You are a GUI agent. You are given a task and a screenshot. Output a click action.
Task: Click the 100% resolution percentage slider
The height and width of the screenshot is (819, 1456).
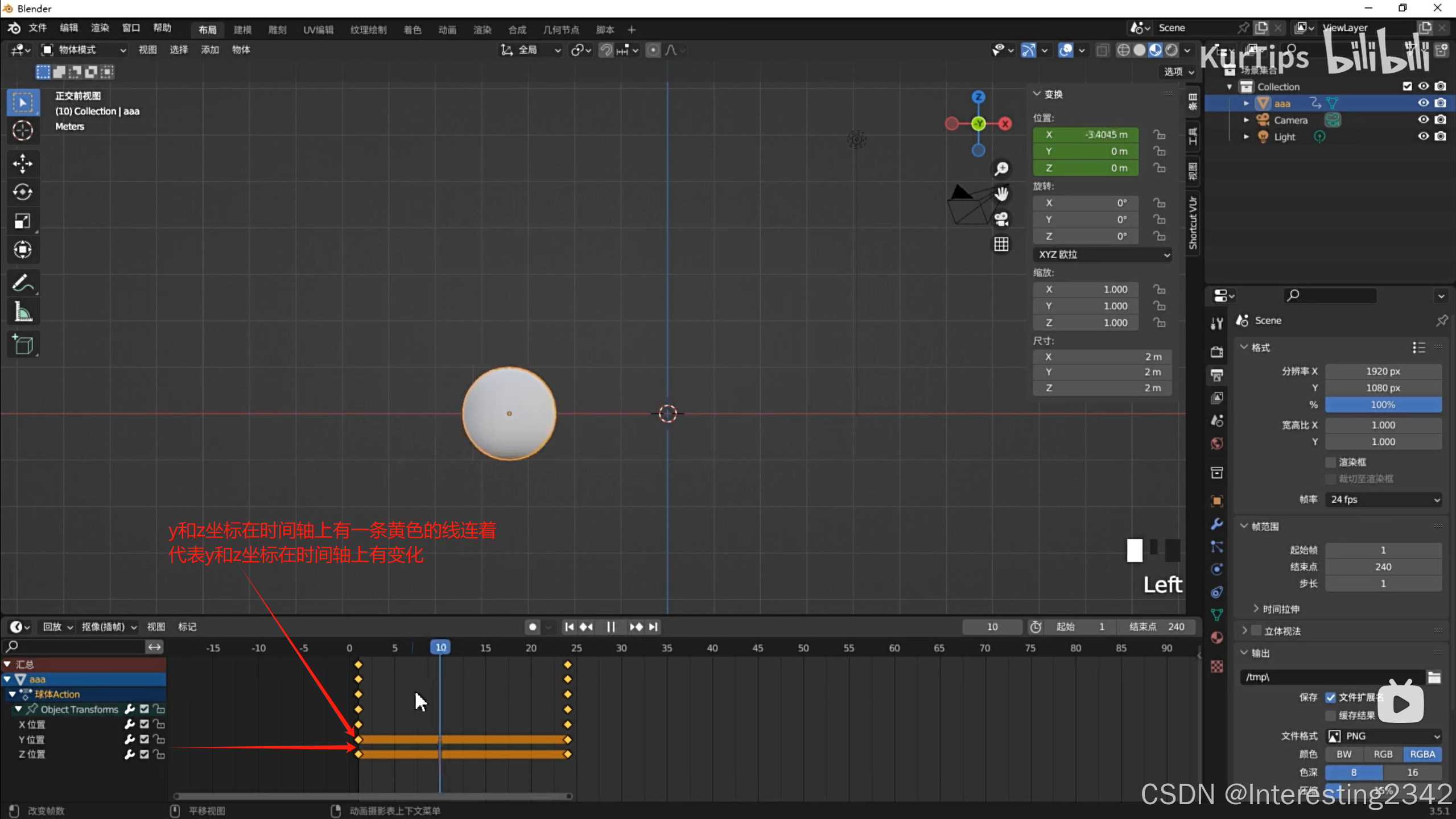pos(1383,405)
